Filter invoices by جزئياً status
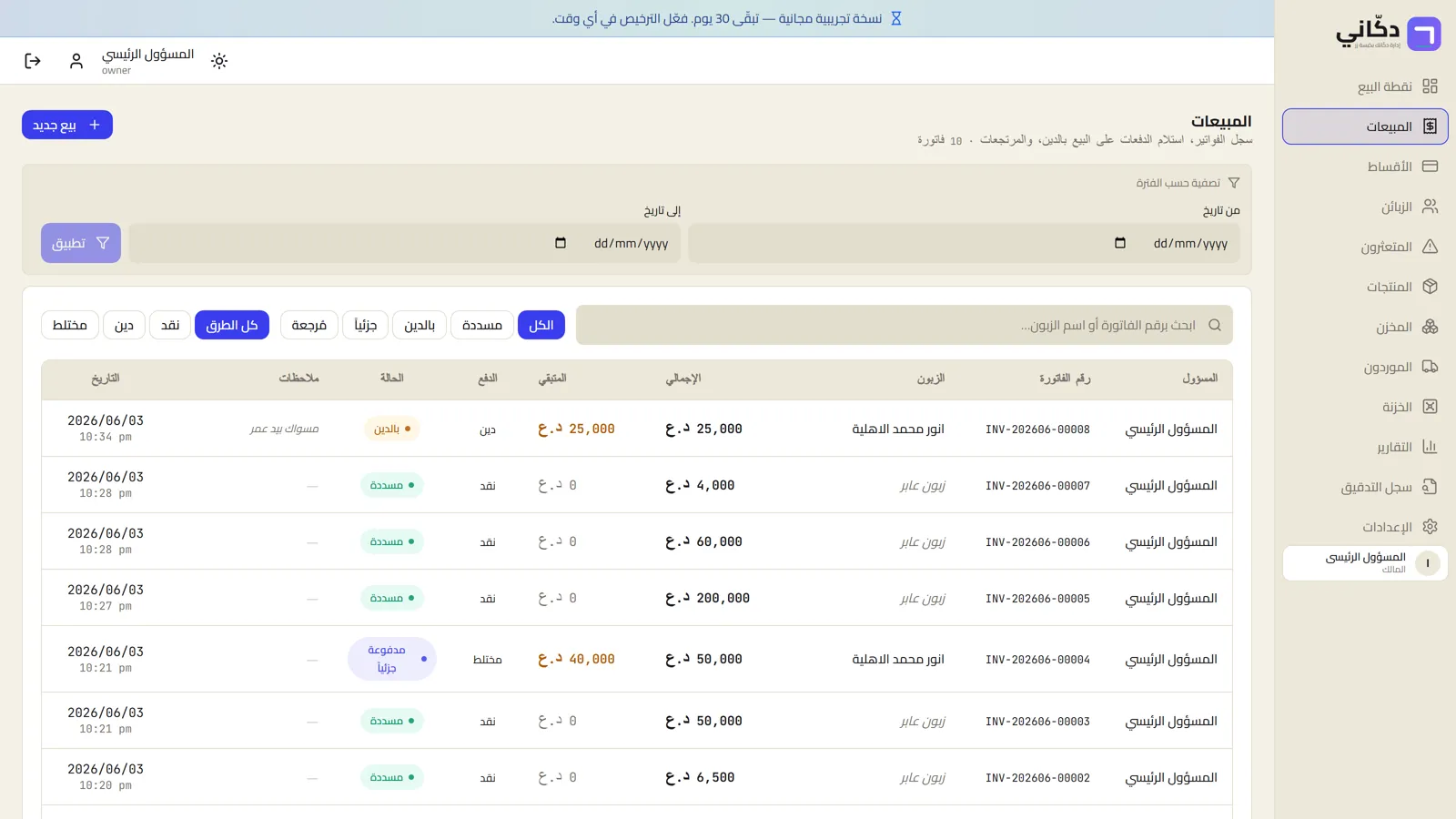The width and height of the screenshot is (1456, 819). (366, 325)
